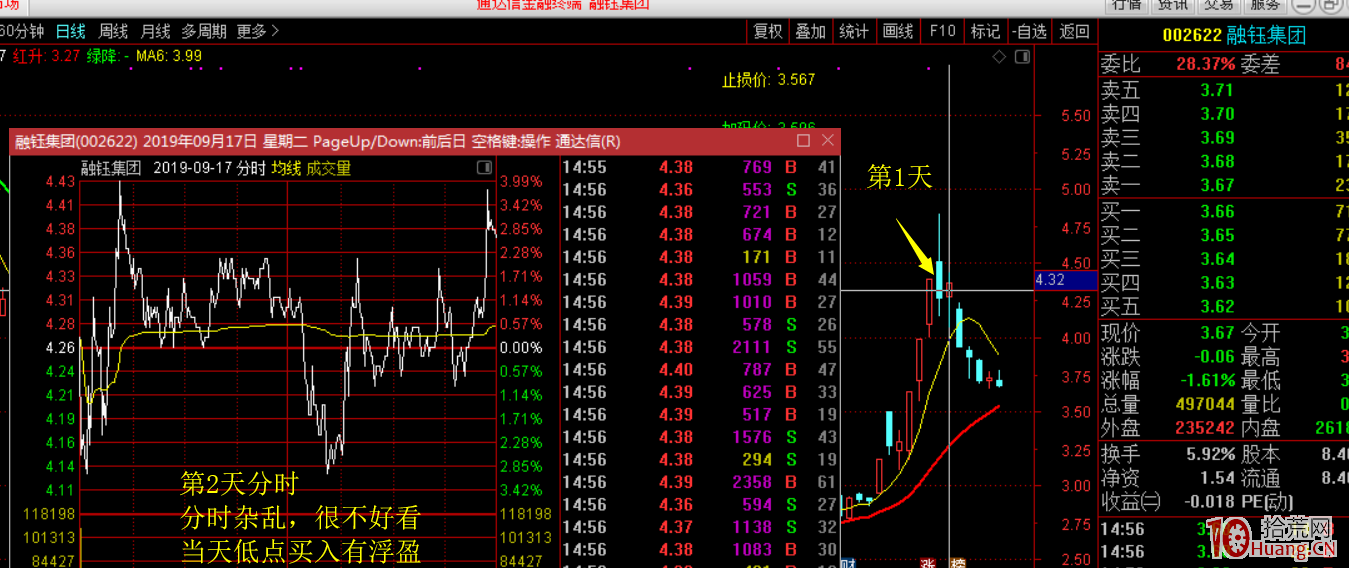The image size is (1349, 568).
Task: Select the 卖一 3.67 order row
Action: click(1224, 185)
